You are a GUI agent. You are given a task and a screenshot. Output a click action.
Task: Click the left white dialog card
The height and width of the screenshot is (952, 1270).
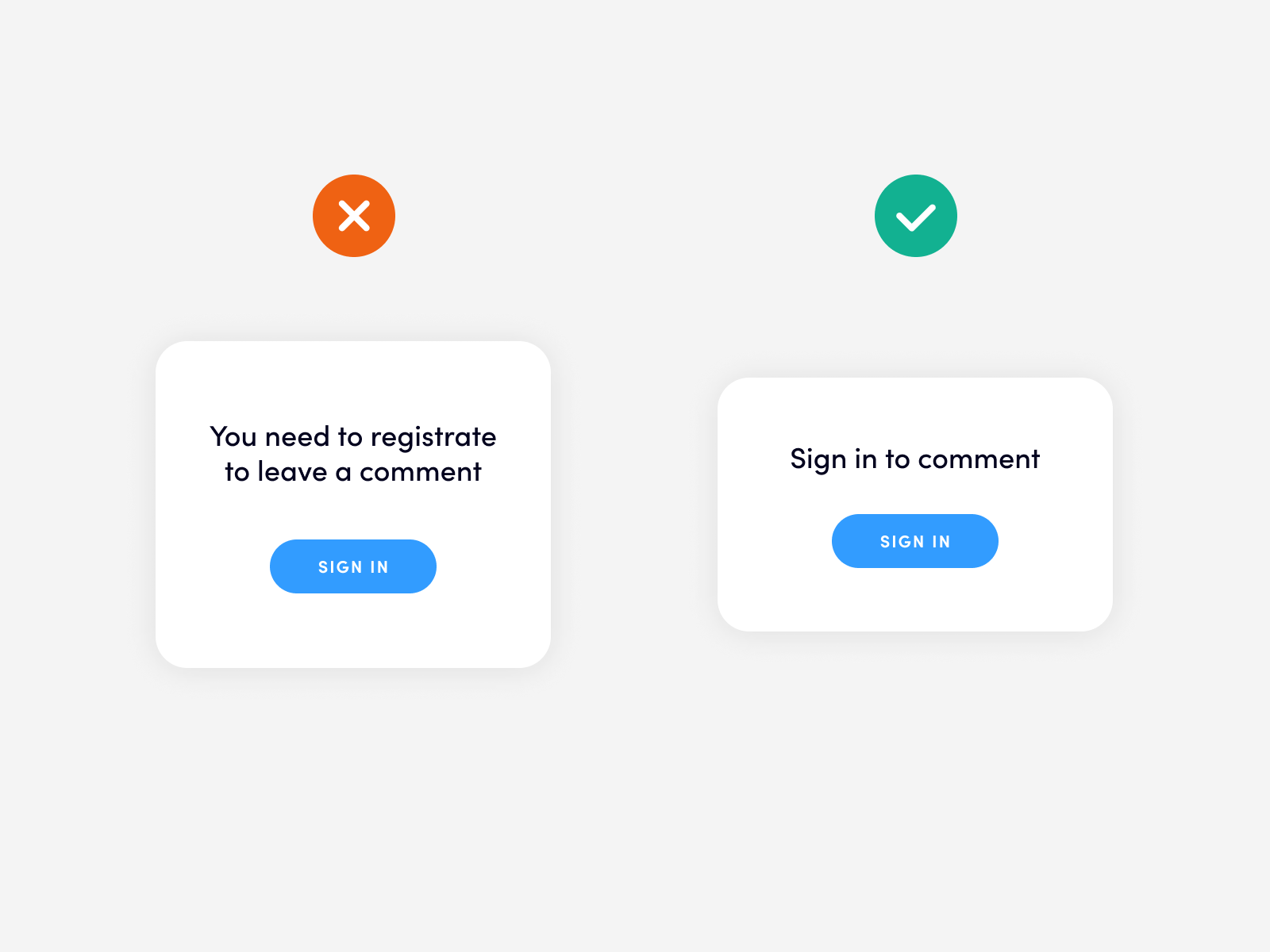click(353, 504)
